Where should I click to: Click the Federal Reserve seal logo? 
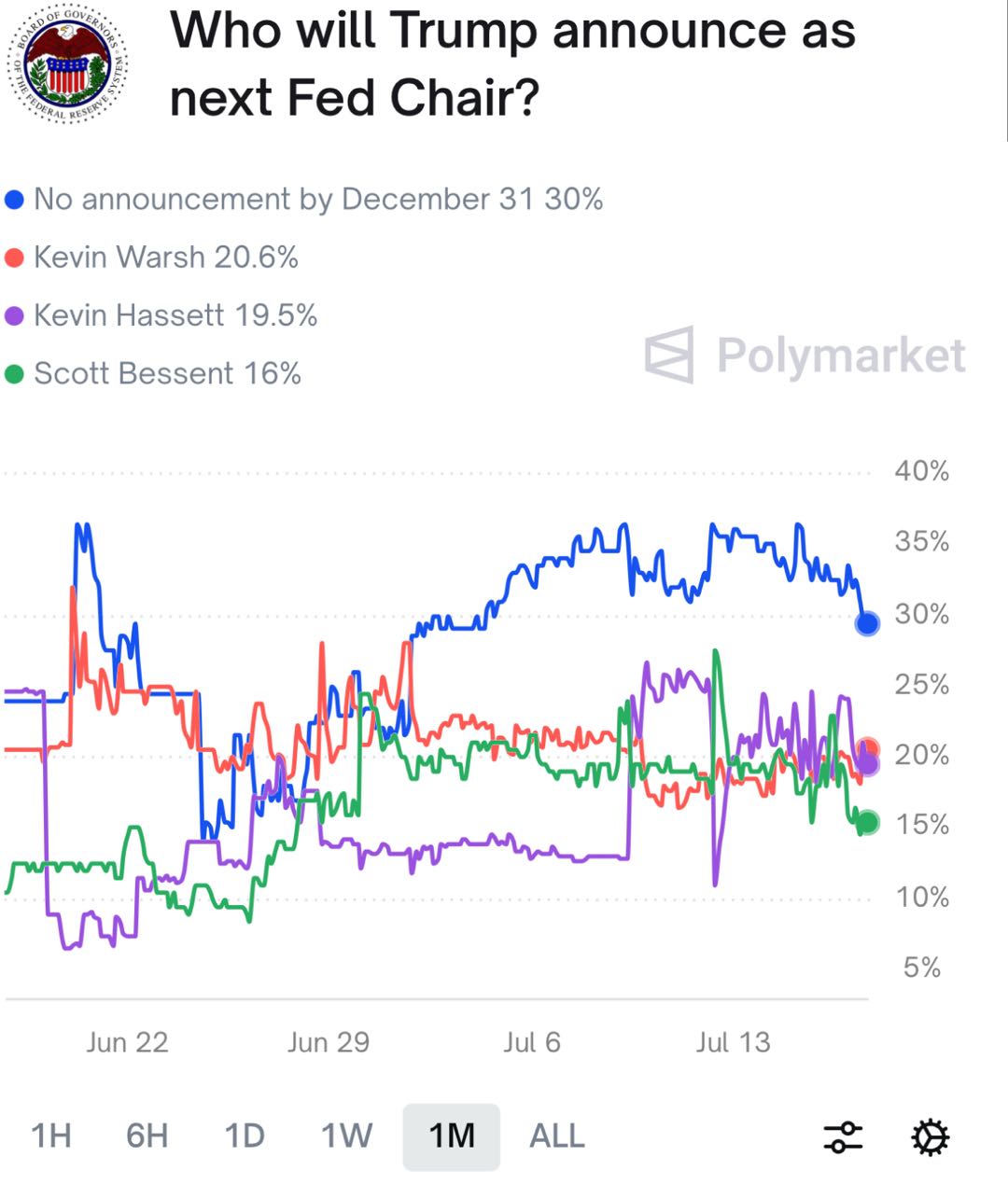(68, 67)
